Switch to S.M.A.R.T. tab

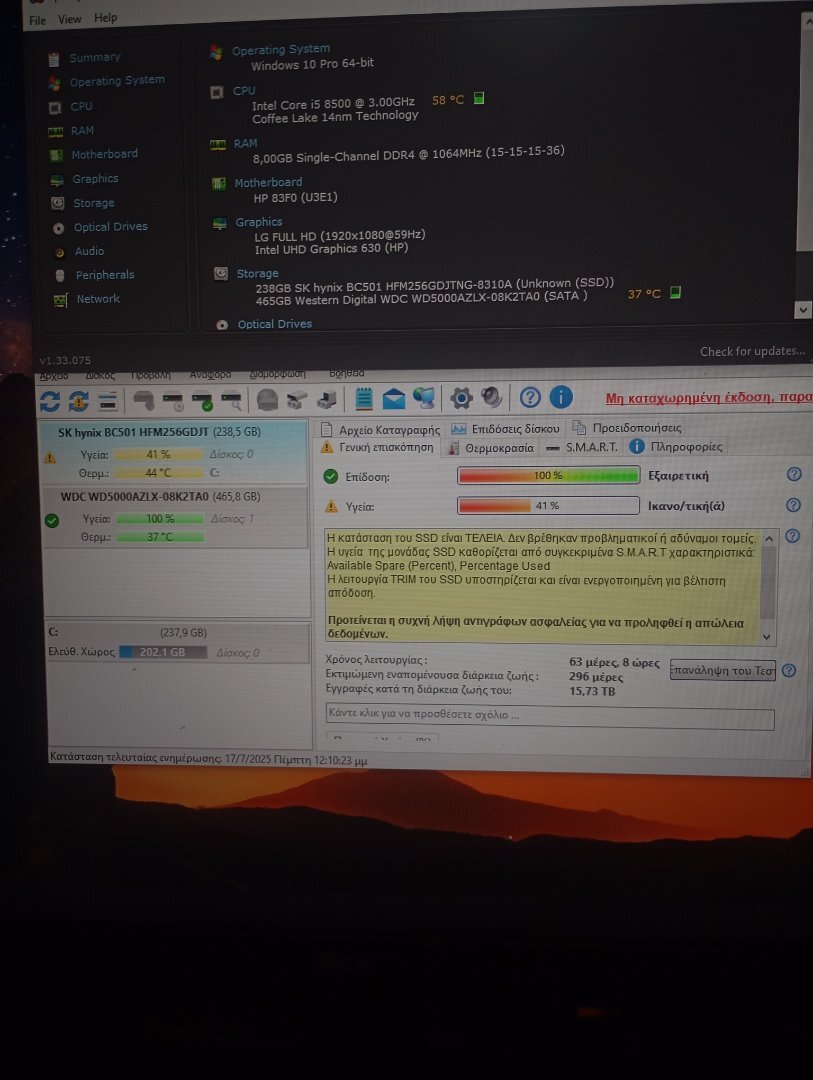pyautogui.click(x=582, y=447)
